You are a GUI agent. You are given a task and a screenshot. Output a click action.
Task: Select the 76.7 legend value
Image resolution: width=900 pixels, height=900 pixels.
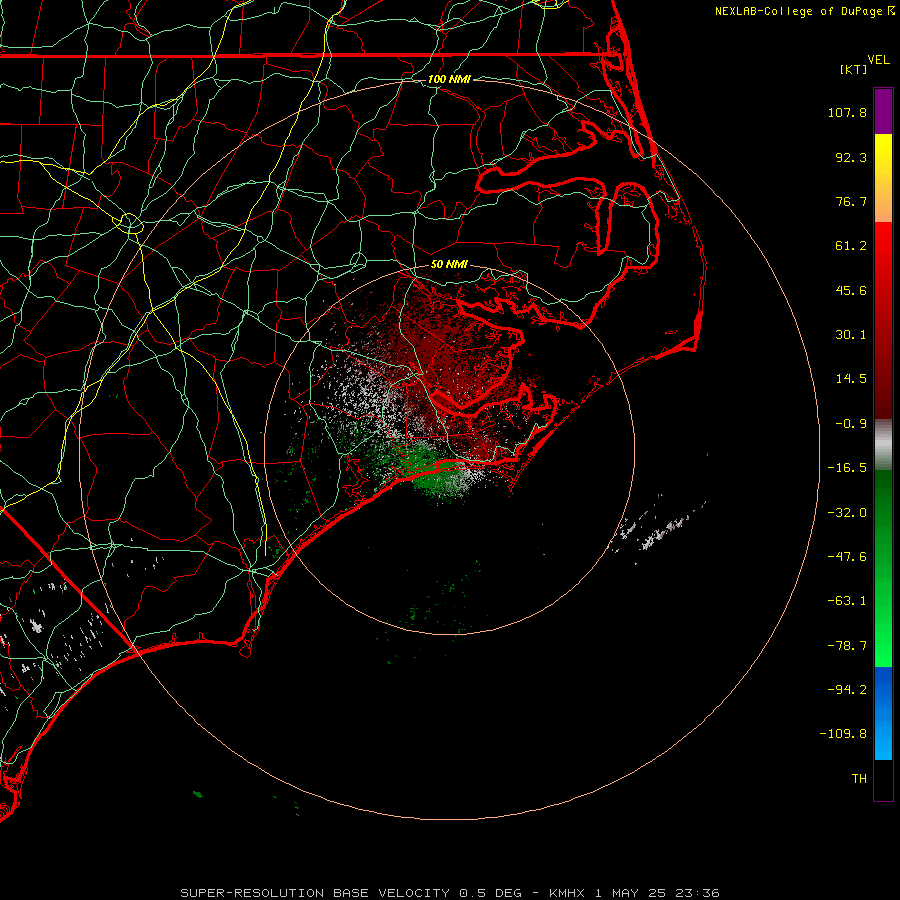point(851,201)
